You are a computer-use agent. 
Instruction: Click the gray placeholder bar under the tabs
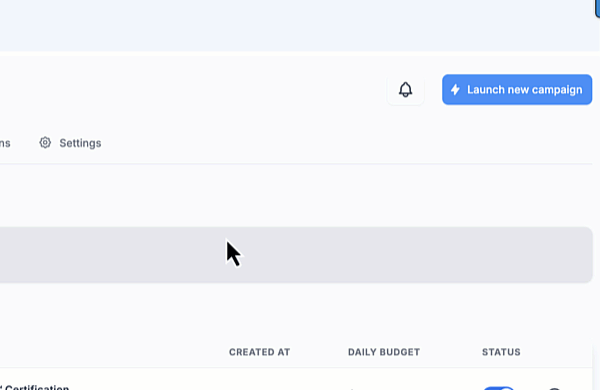tap(296, 255)
